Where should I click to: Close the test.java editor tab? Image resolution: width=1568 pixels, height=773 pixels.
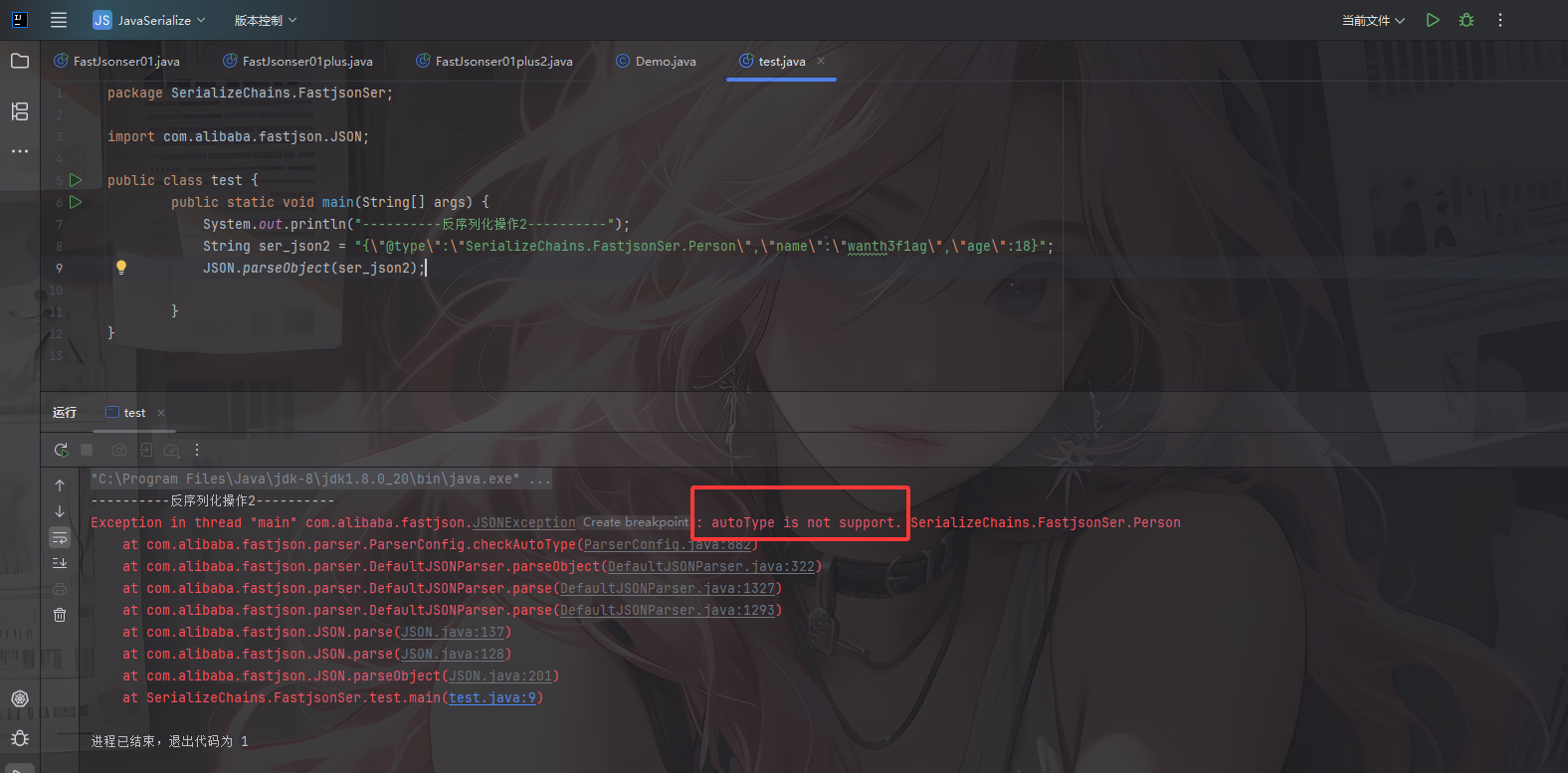(x=821, y=62)
